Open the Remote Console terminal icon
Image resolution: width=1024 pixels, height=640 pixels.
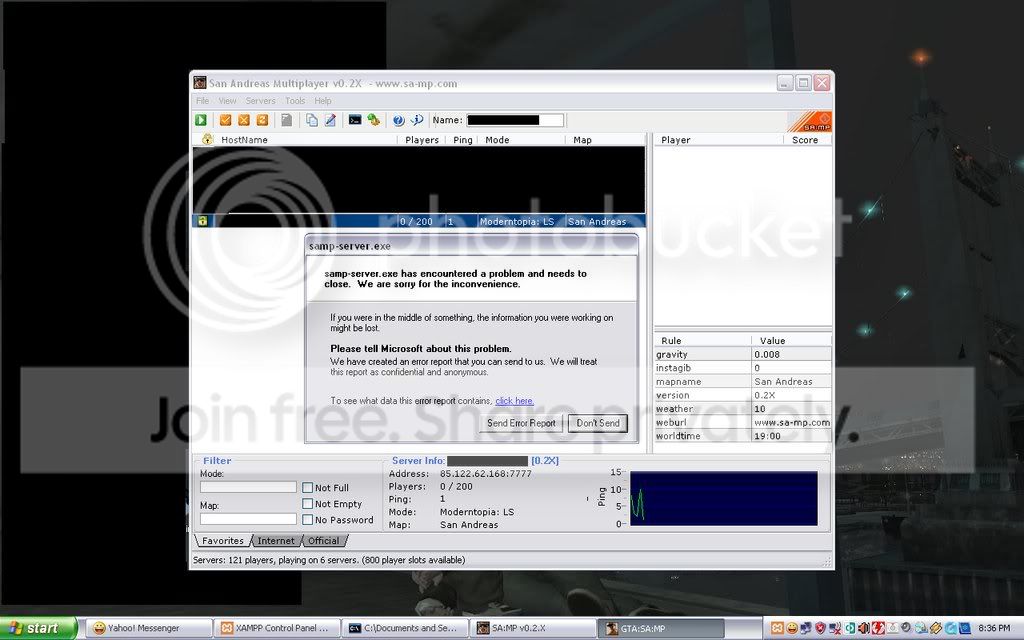click(x=355, y=120)
